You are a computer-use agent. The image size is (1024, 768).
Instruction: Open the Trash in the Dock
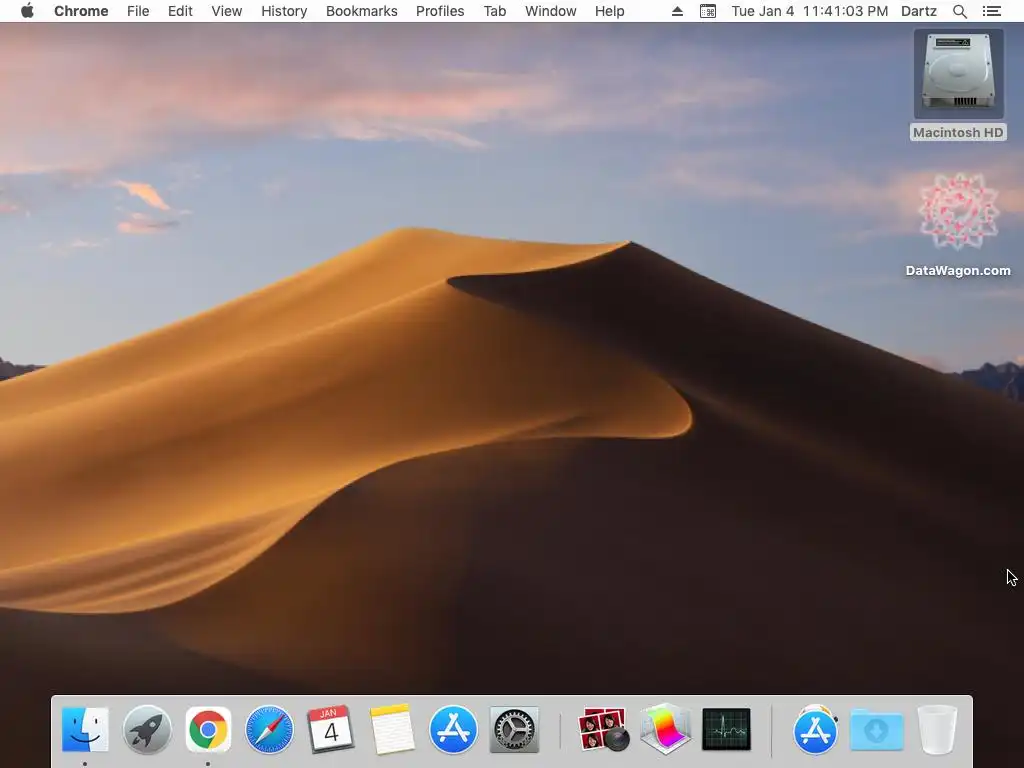937,729
